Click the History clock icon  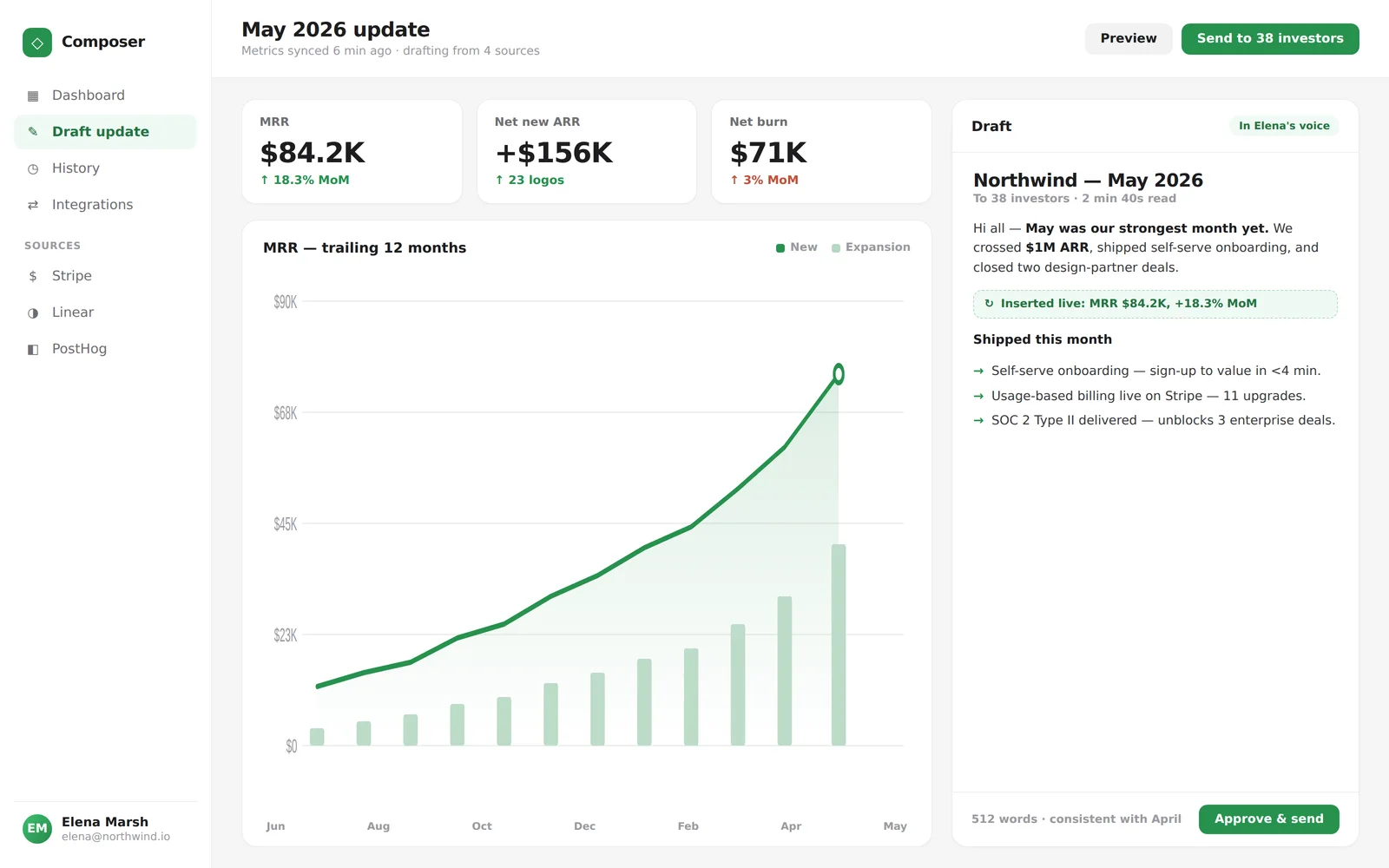[x=33, y=168]
